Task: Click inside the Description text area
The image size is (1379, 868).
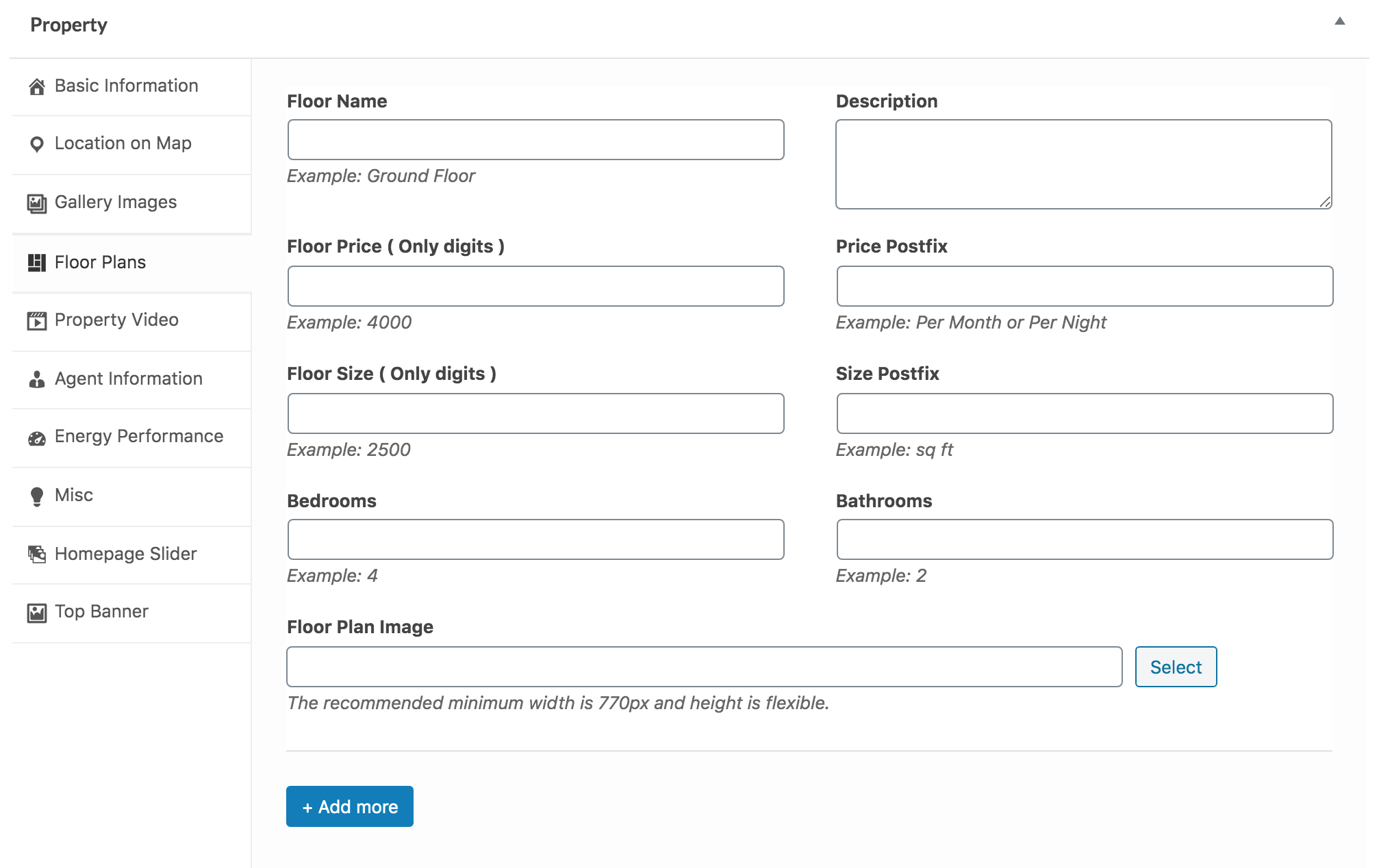Action: (1083, 164)
